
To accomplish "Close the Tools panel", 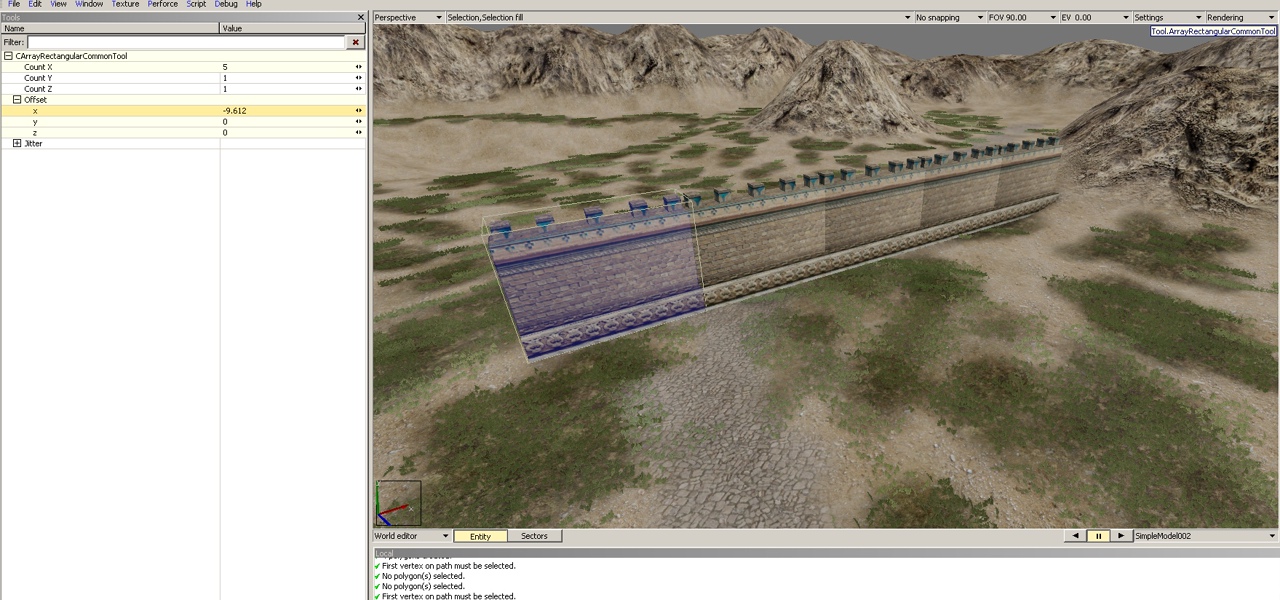I will [361, 17].
